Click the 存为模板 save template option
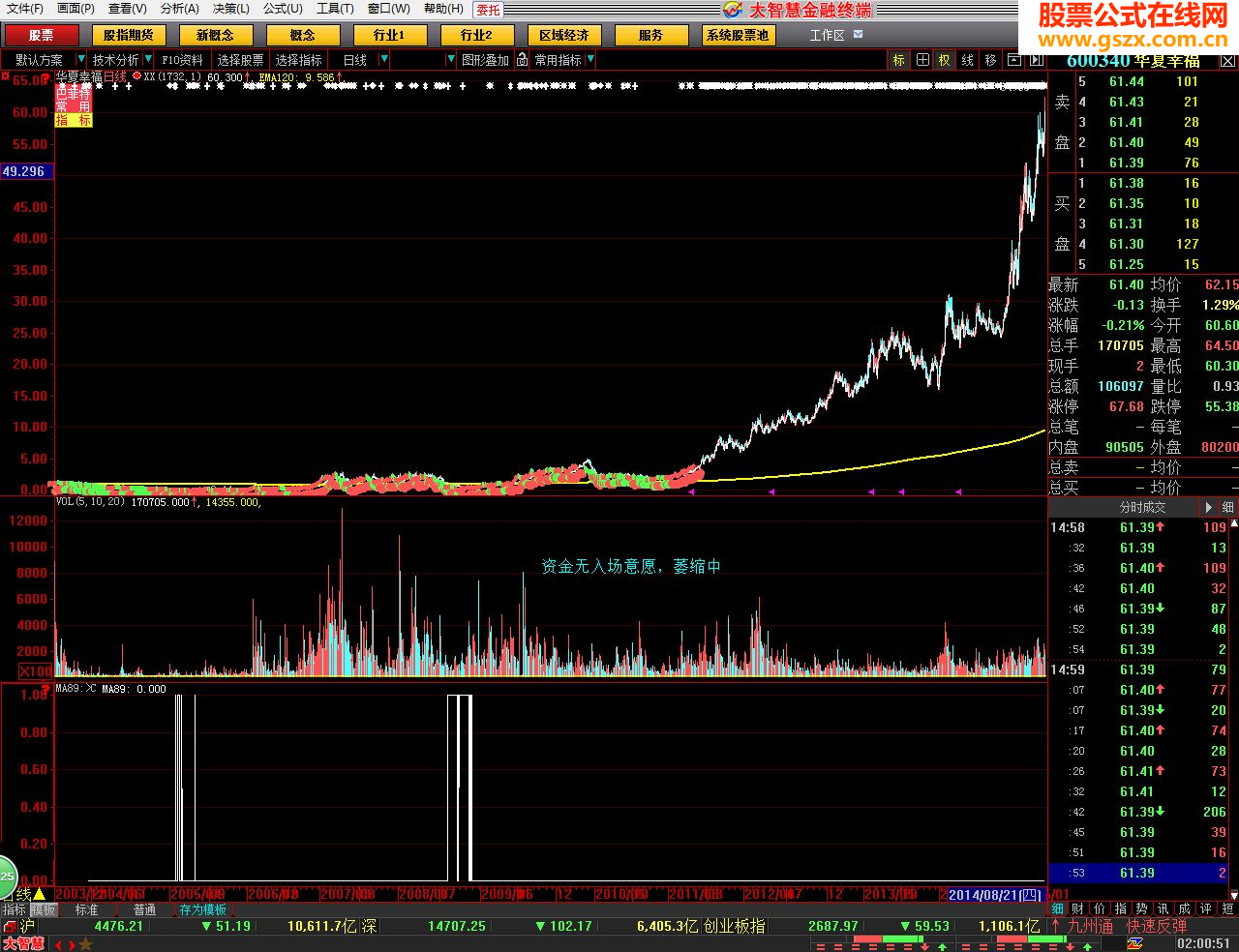Screen dimensions: 1239x952 tap(203, 909)
